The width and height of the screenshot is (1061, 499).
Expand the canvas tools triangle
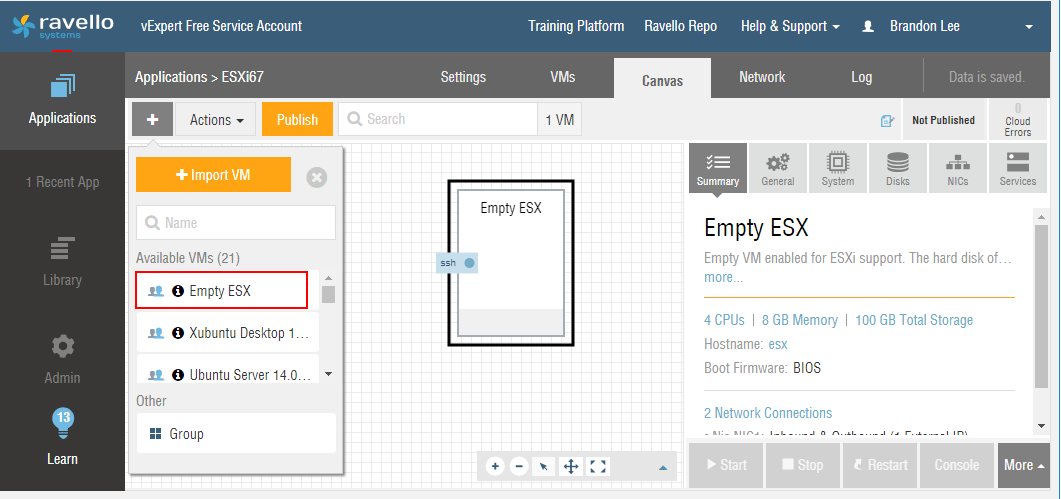663,468
